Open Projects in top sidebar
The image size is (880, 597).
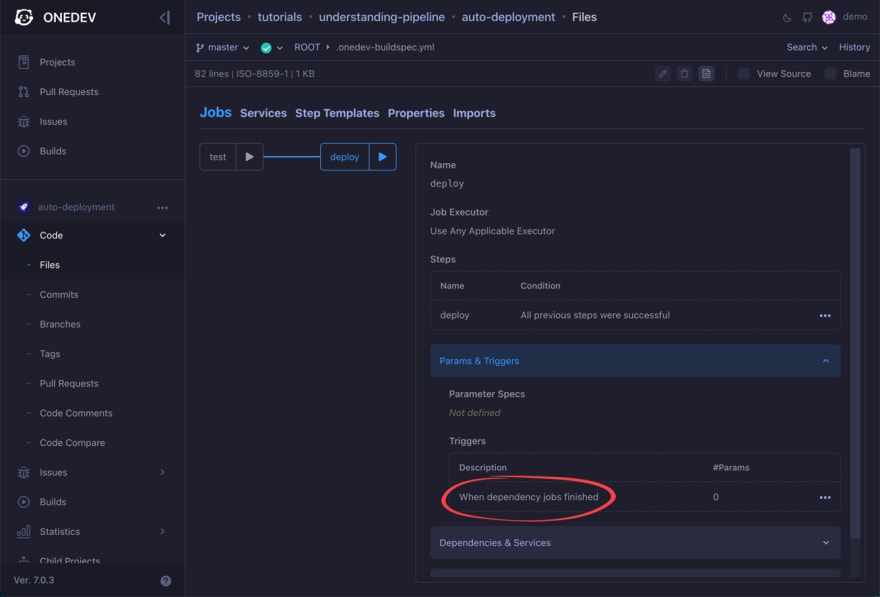[57, 62]
